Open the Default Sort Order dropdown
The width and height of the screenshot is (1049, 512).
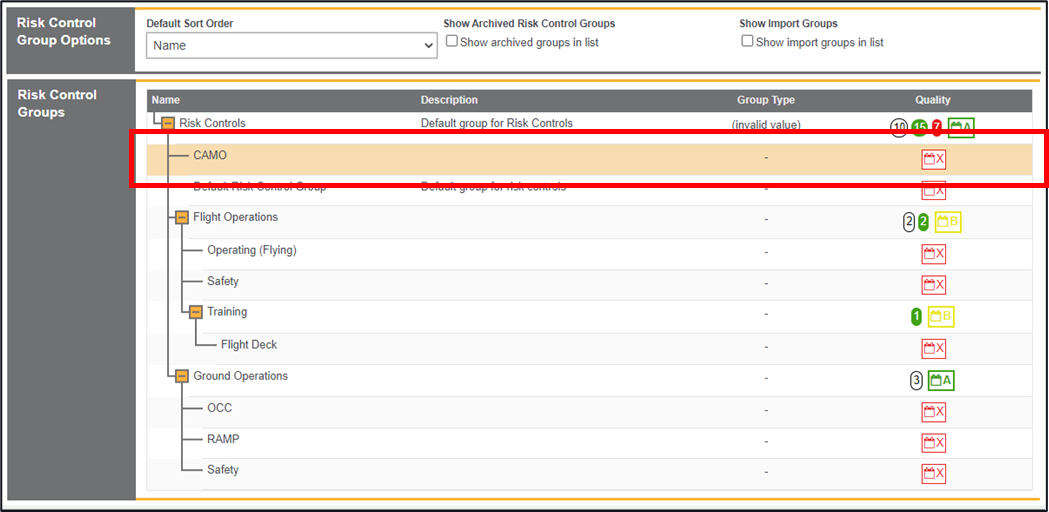click(291, 46)
